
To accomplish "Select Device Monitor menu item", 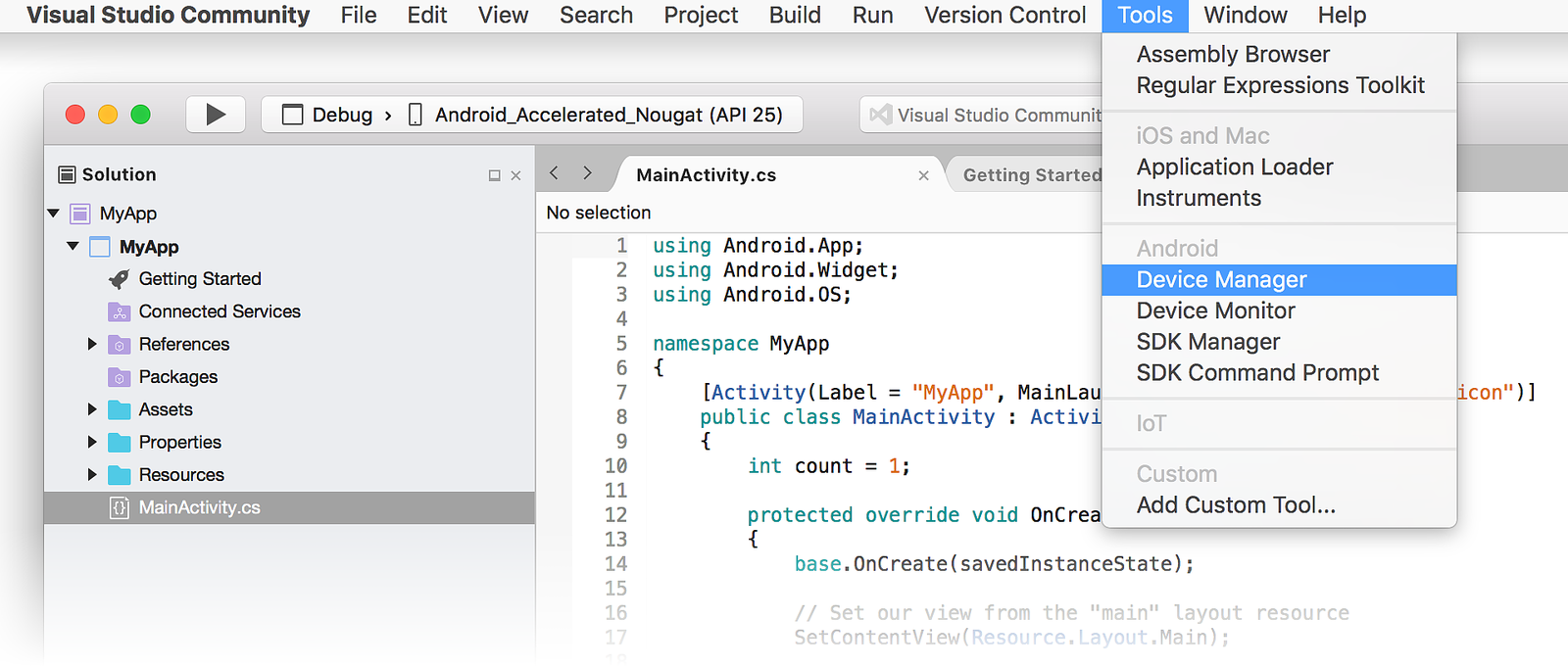I will pos(1280,310).
